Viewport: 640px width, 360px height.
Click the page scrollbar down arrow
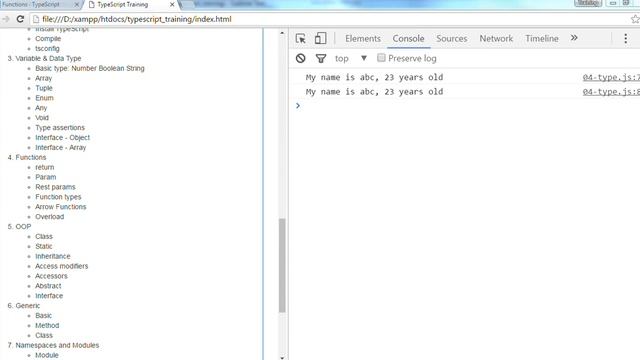(x=282, y=357)
